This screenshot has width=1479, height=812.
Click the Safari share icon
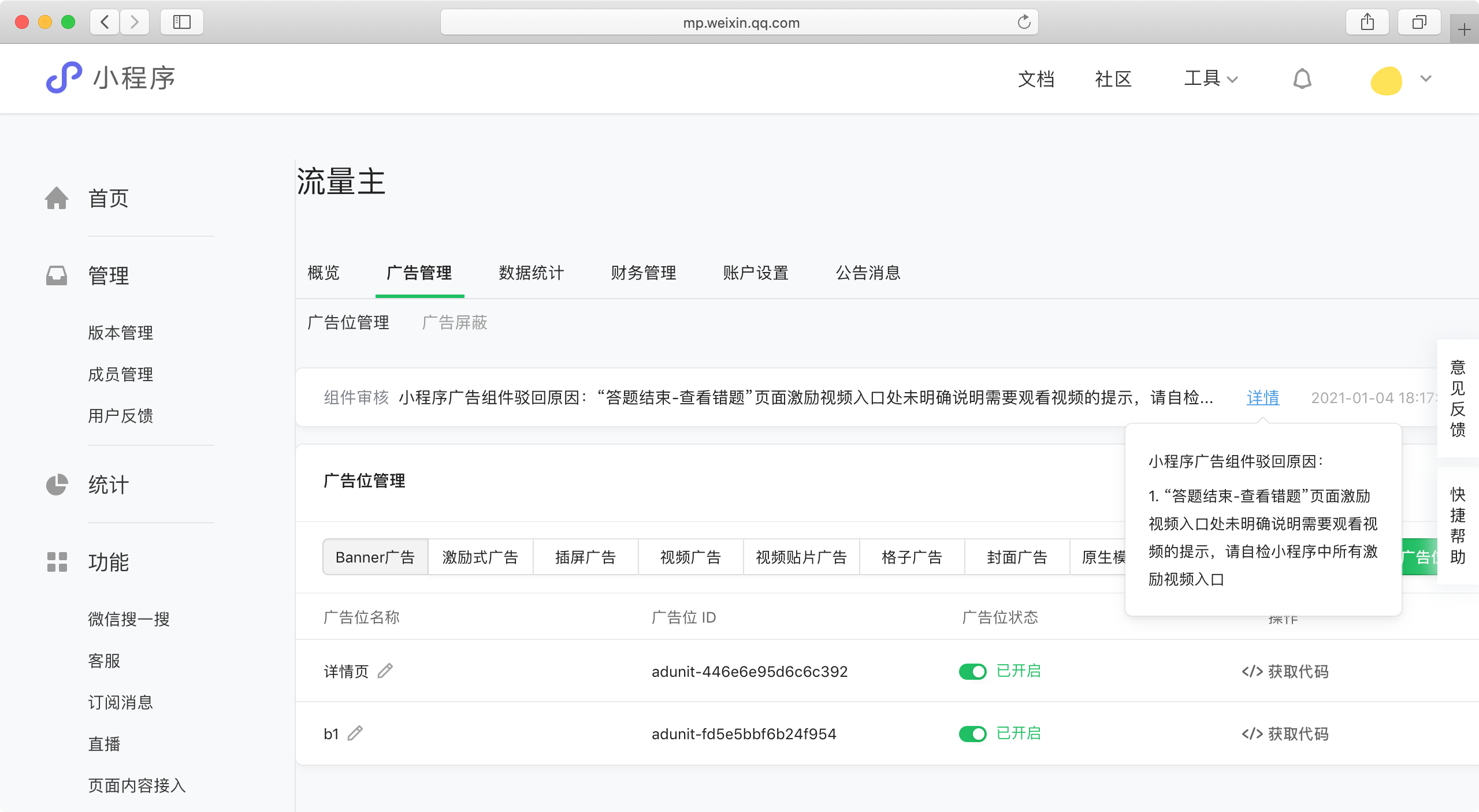[1367, 23]
